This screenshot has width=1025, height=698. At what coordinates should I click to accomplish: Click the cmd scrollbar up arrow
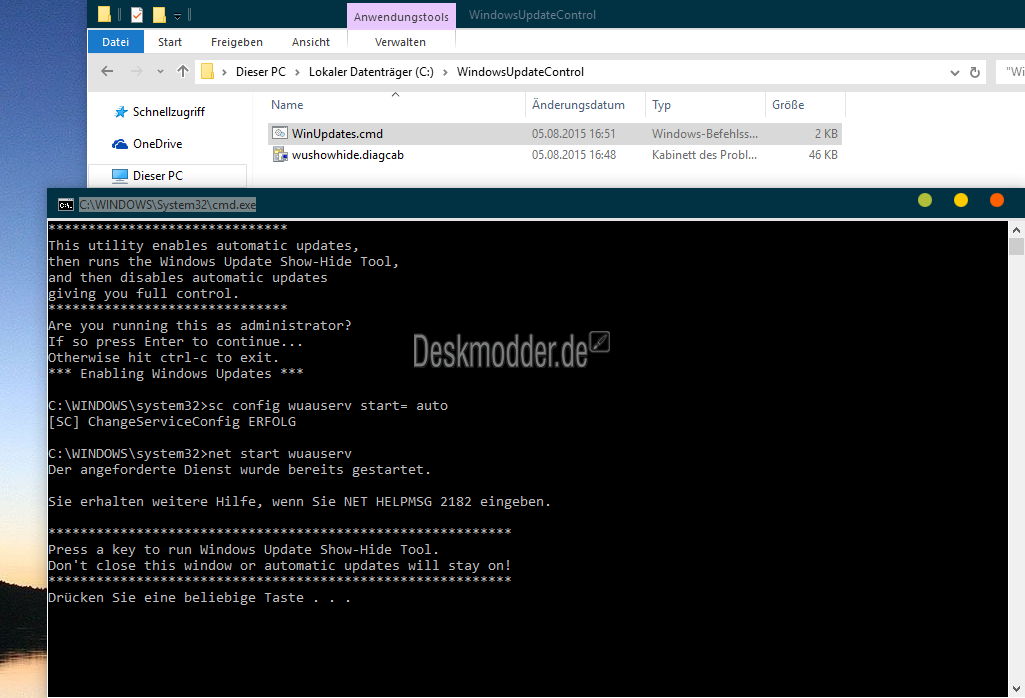tap(1016, 230)
